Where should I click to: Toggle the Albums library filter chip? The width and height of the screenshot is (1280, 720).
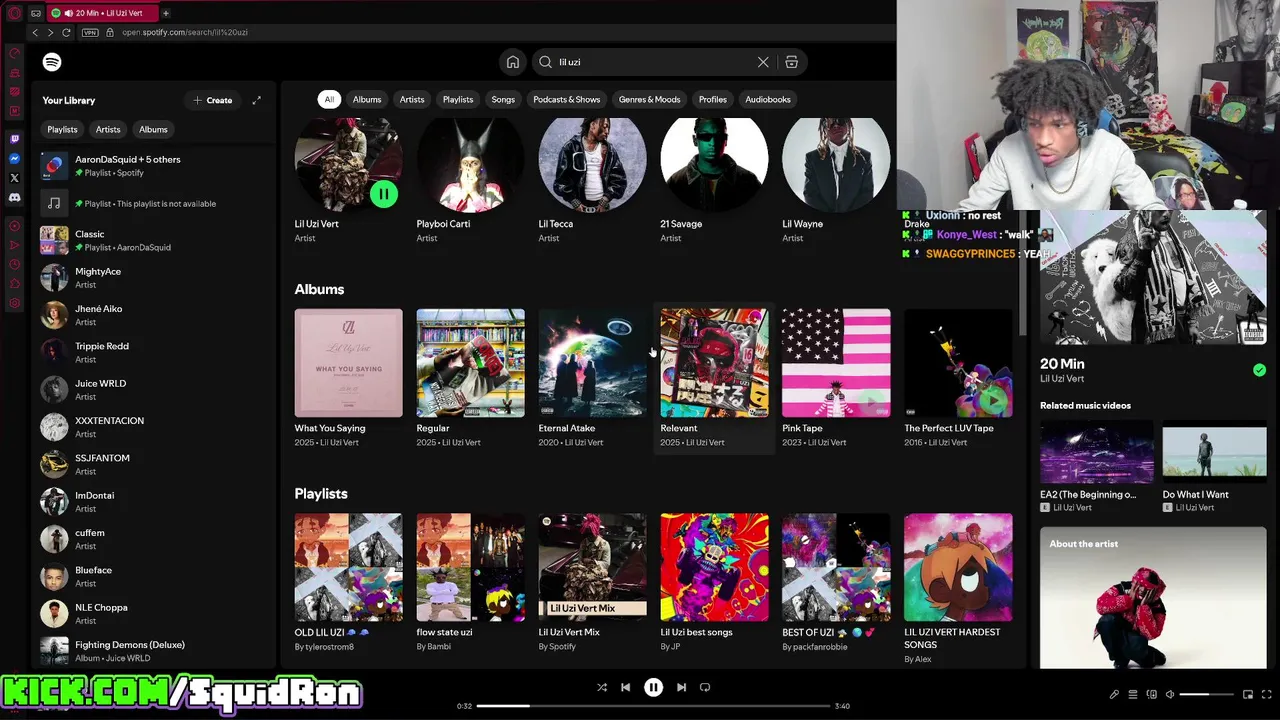pos(153,129)
